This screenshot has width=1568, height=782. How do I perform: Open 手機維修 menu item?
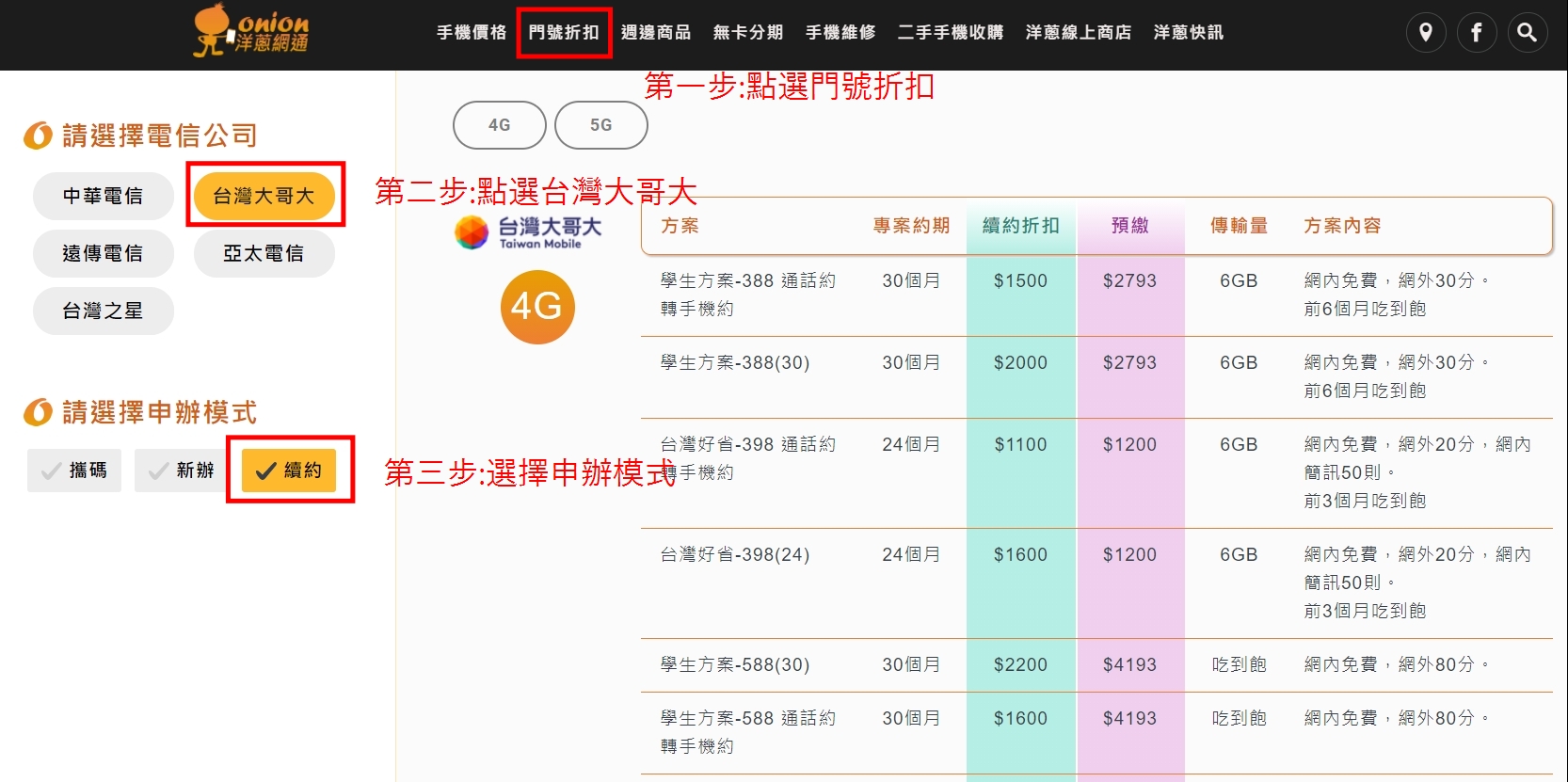(x=840, y=33)
